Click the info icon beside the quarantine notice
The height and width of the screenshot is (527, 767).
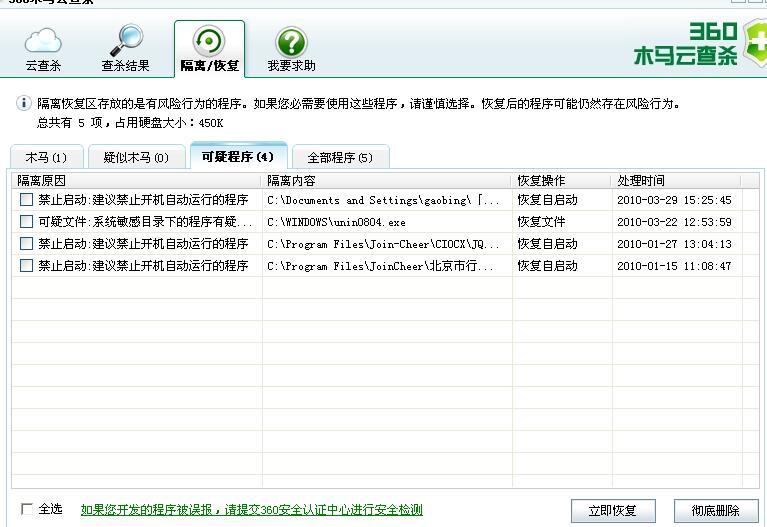(23, 103)
